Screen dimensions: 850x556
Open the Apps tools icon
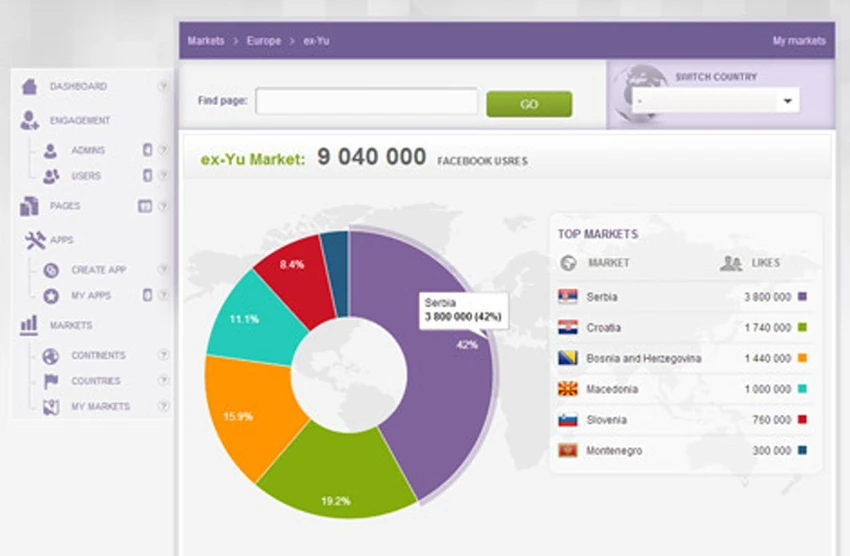pyautogui.click(x=35, y=240)
